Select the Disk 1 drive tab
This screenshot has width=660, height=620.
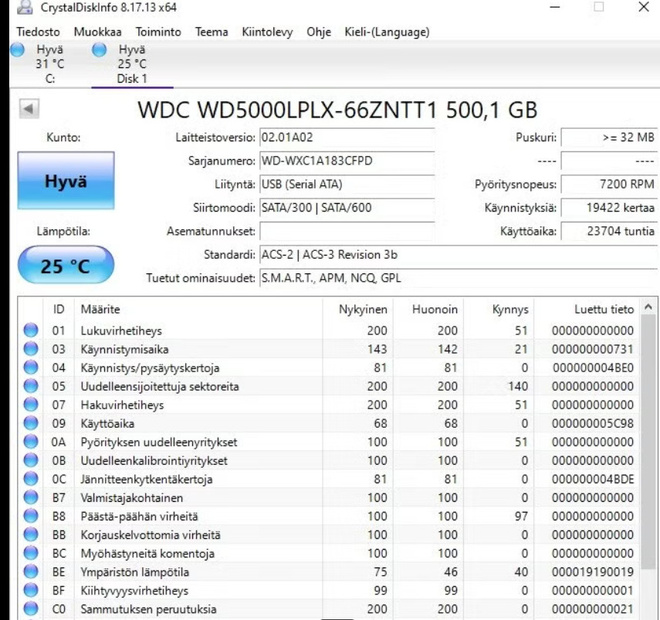tap(132, 64)
